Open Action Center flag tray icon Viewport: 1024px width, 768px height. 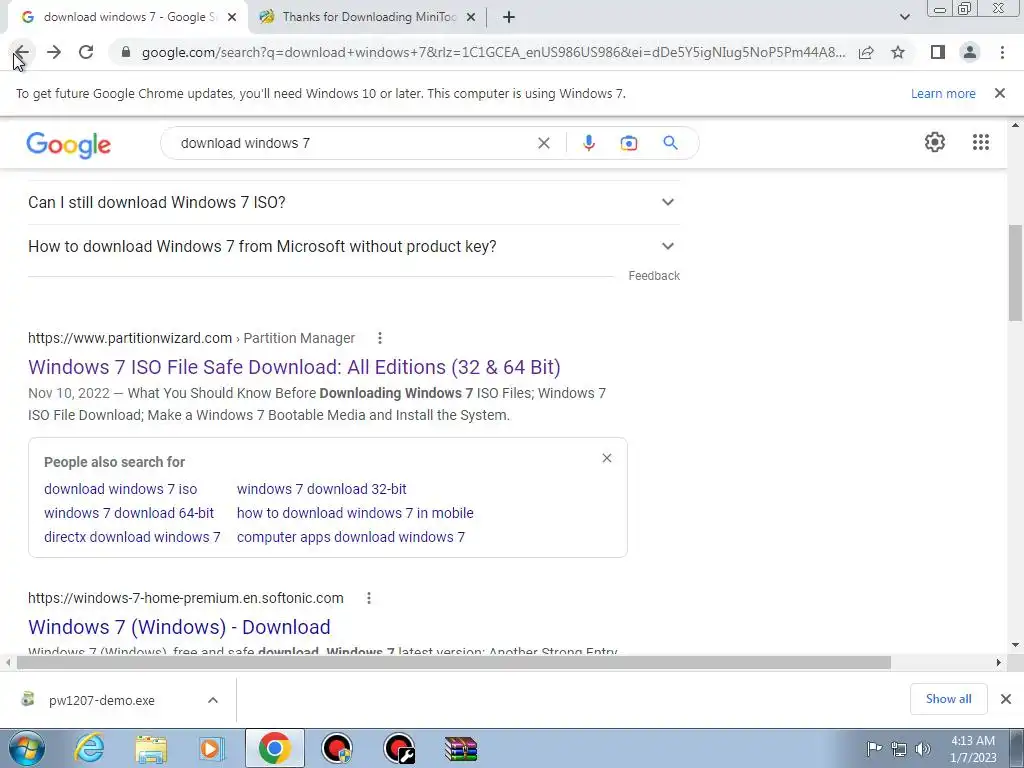pyautogui.click(x=874, y=749)
